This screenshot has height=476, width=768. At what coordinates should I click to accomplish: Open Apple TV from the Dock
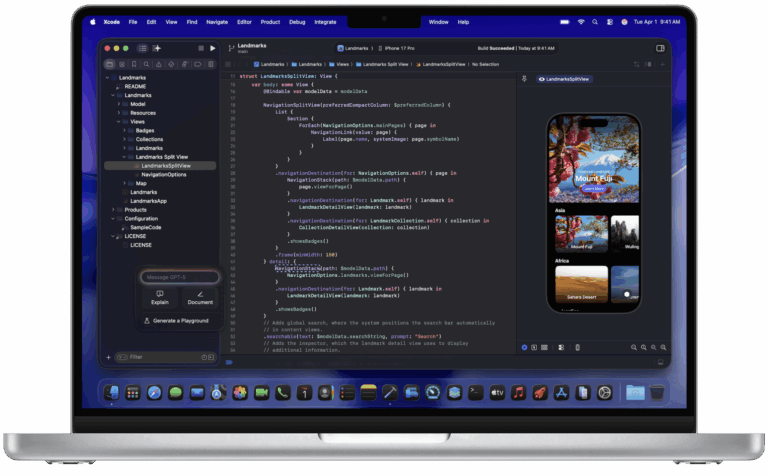click(496, 393)
